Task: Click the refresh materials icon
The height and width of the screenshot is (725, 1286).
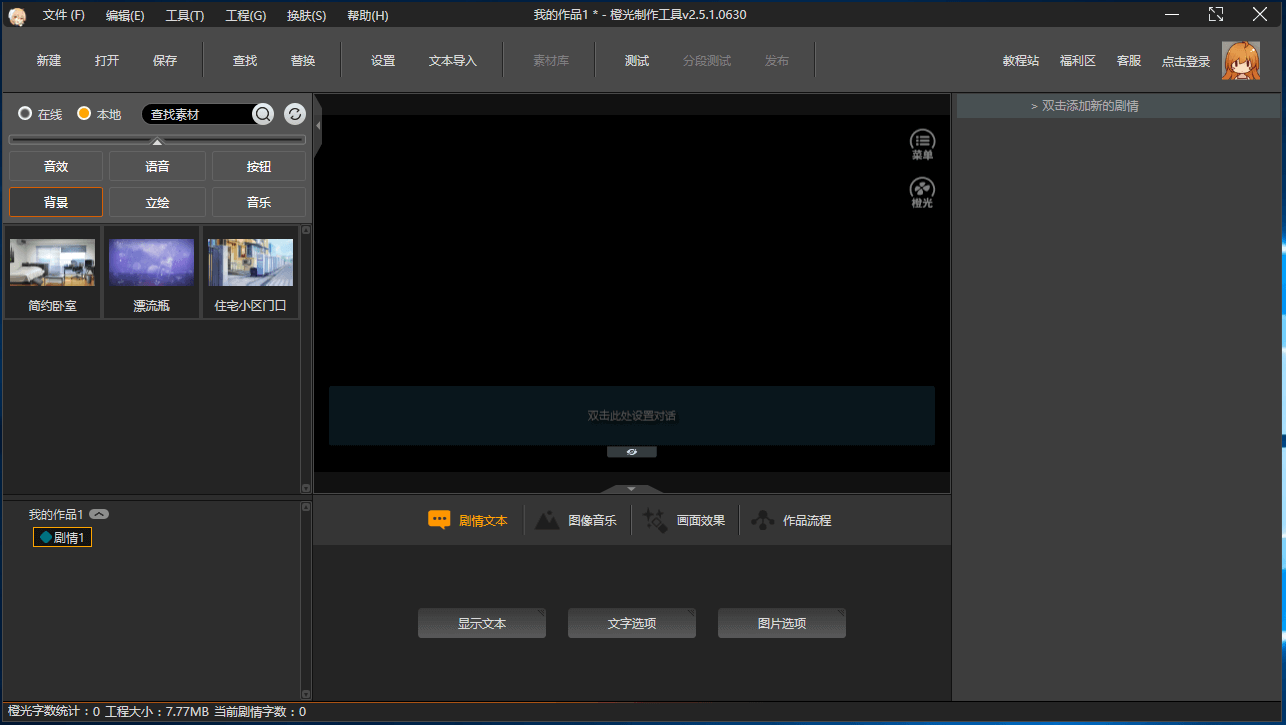Action: click(x=295, y=114)
